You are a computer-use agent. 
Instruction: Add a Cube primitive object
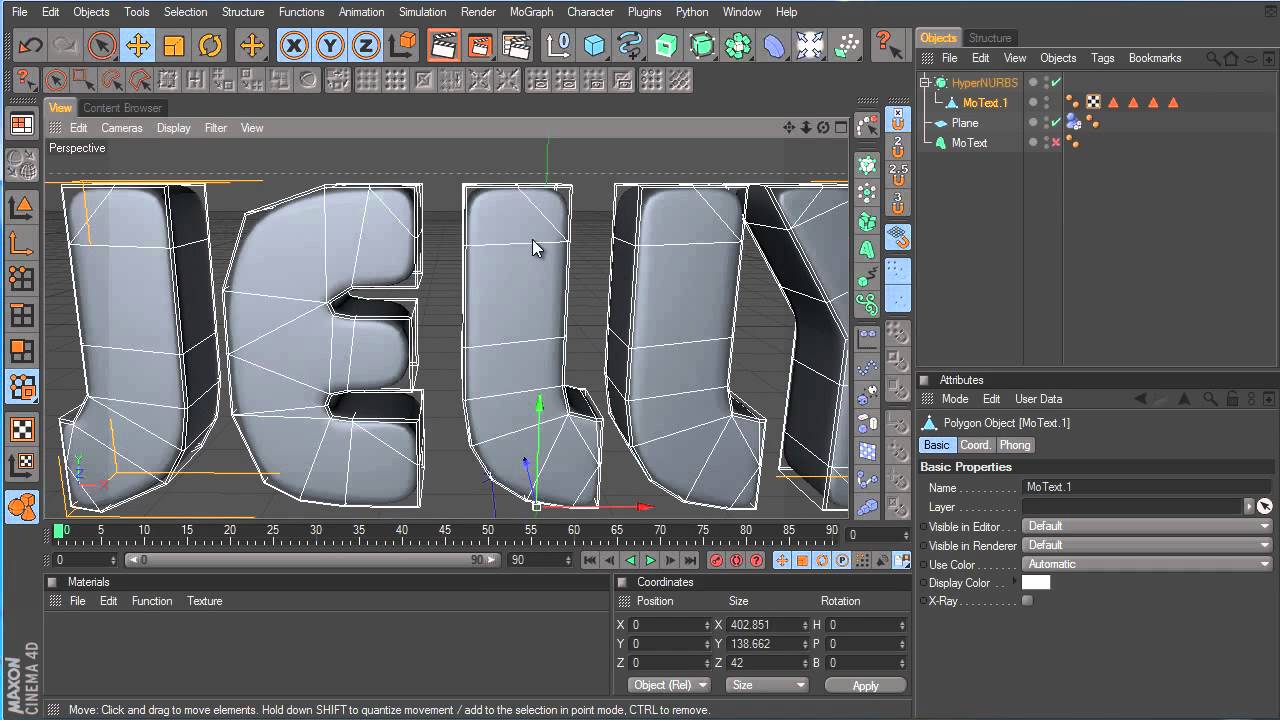click(x=595, y=45)
